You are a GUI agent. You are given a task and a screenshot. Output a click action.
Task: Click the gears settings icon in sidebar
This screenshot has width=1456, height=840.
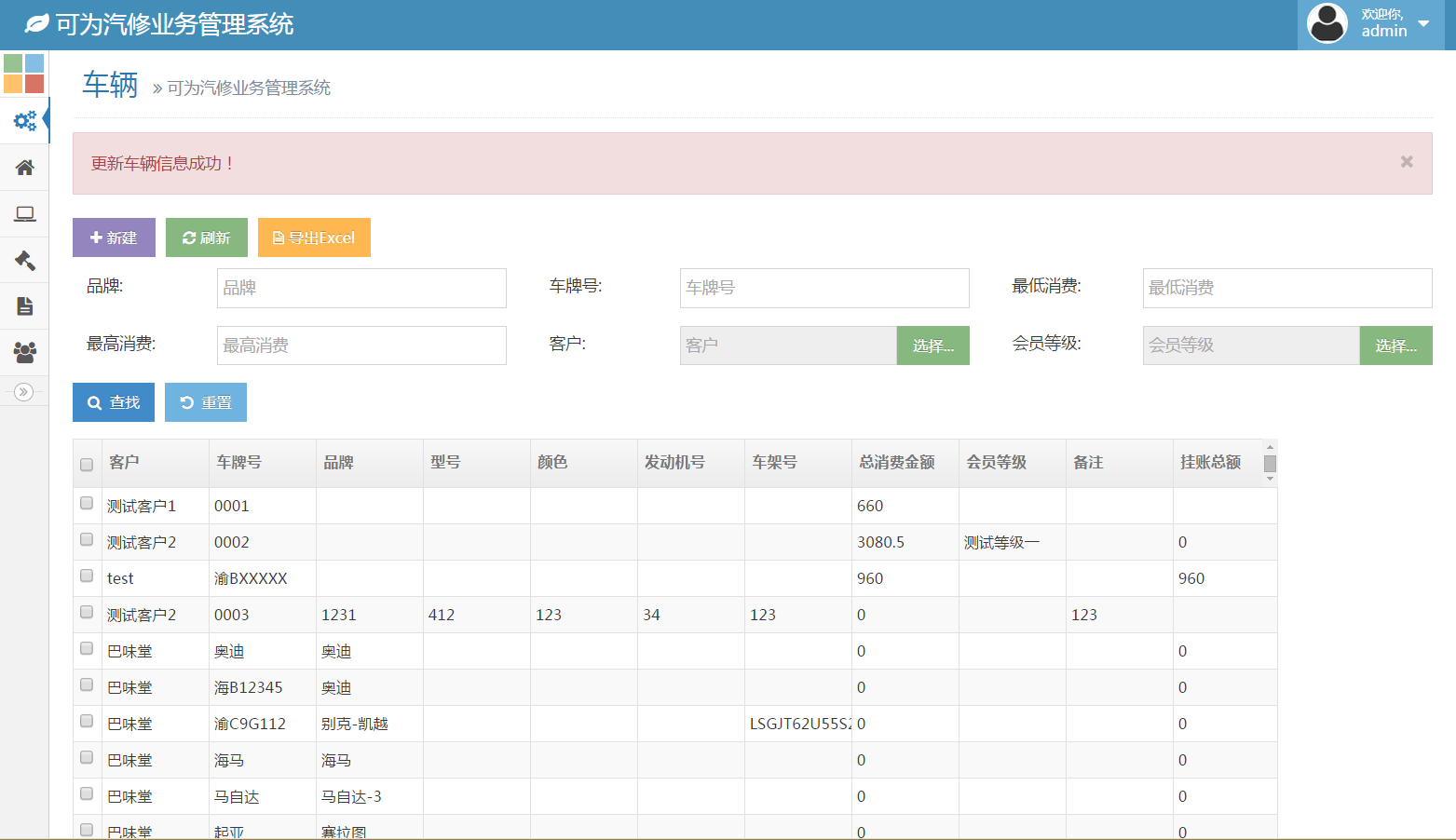24,120
